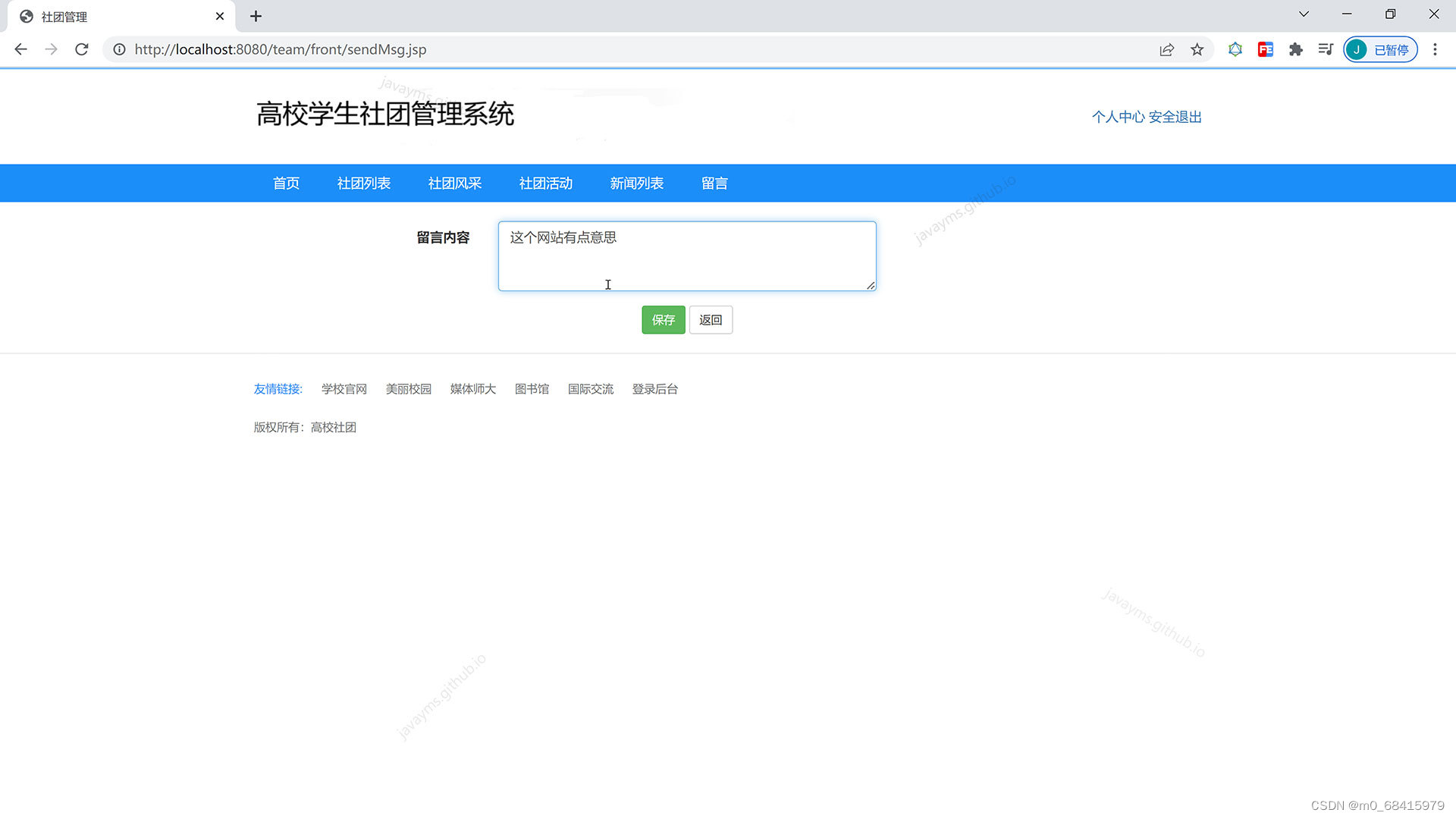The width and height of the screenshot is (1456, 819).
Task: Focus the 留言内容 text area
Action: (x=686, y=256)
